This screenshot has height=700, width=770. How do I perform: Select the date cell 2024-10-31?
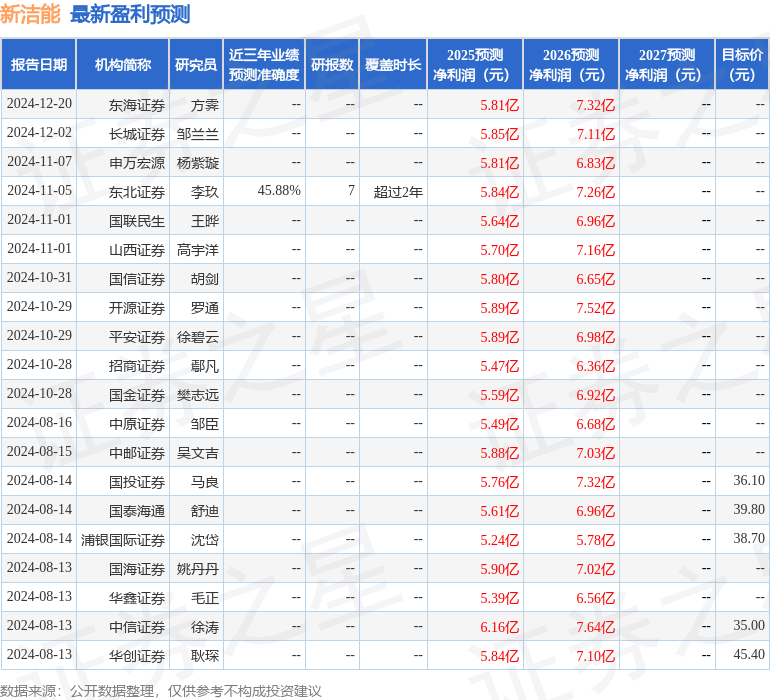tap(39, 278)
